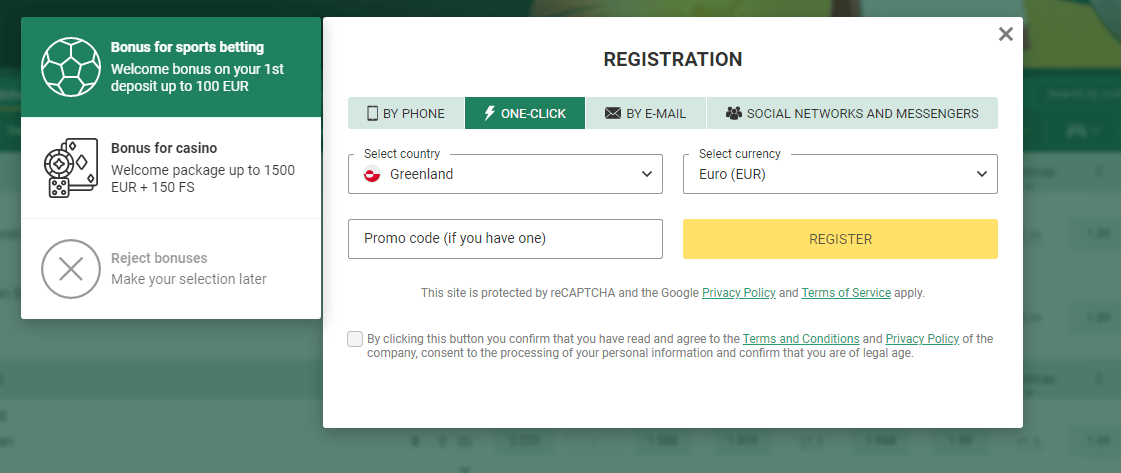Expand the Euro (EUR) currency chevron

pyautogui.click(x=982, y=174)
